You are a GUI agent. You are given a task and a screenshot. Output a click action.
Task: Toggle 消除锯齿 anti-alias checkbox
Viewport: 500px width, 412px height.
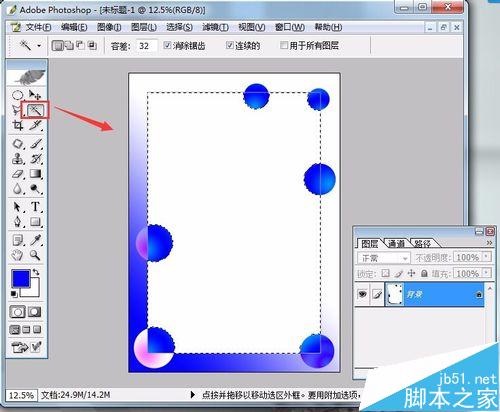click(x=168, y=45)
